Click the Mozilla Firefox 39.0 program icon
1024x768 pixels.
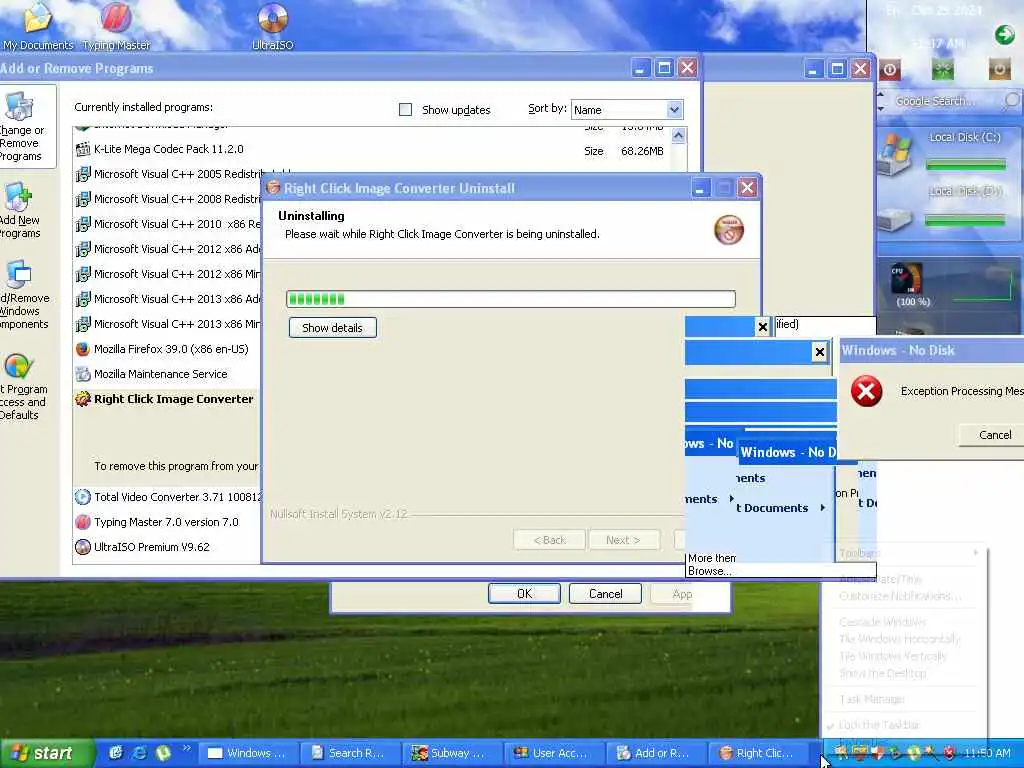83,349
